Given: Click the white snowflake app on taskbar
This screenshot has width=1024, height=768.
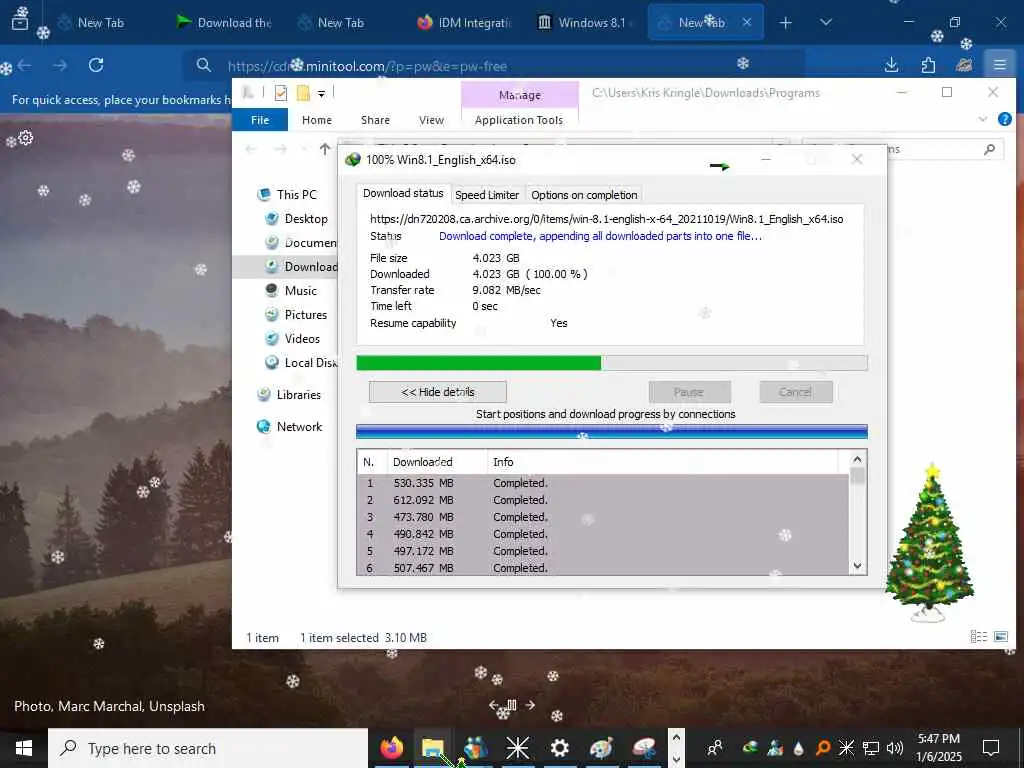Looking at the screenshot, I should 517,748.
